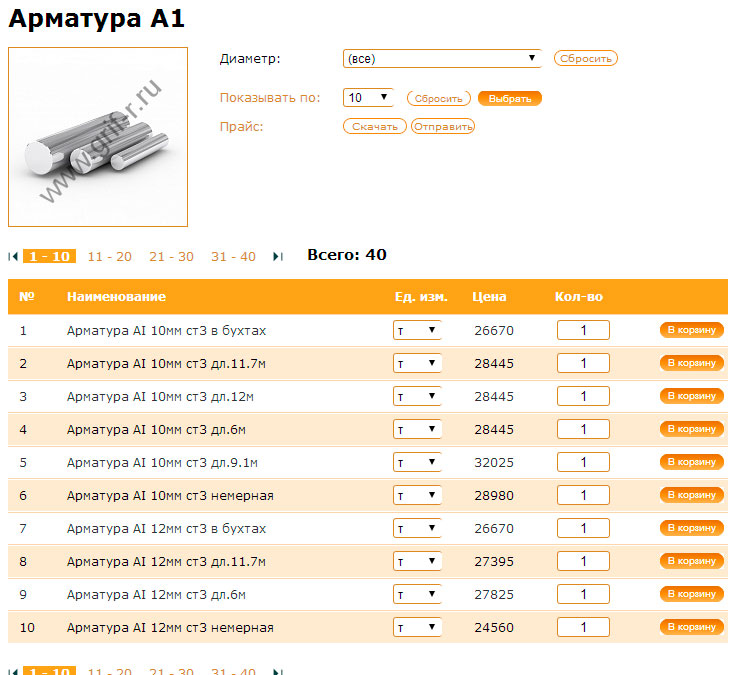
Task: Click quantity field for 12мм дл.6м row
Action: tap(583, 594)
